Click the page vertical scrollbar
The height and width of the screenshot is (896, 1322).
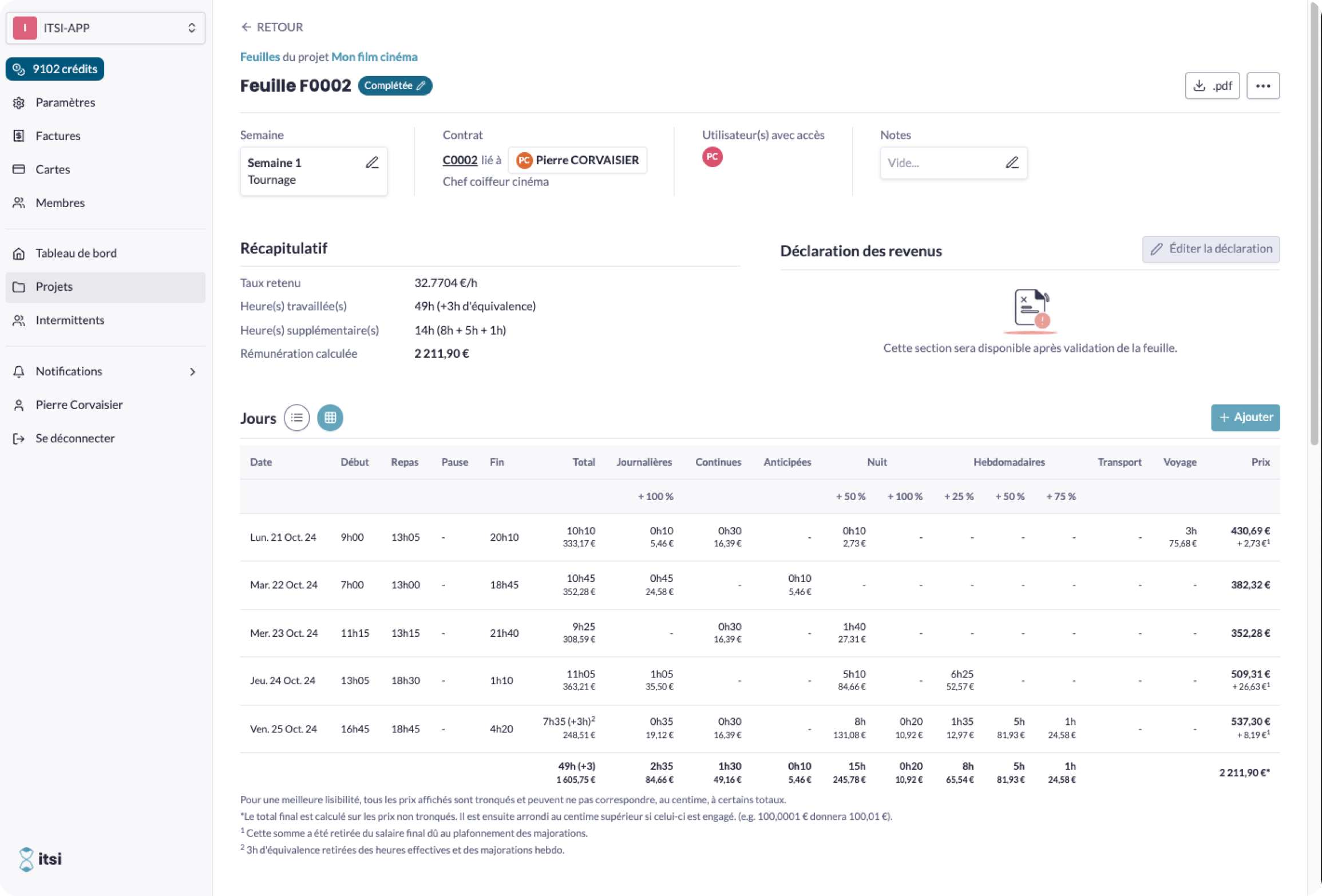point(1314,223)
